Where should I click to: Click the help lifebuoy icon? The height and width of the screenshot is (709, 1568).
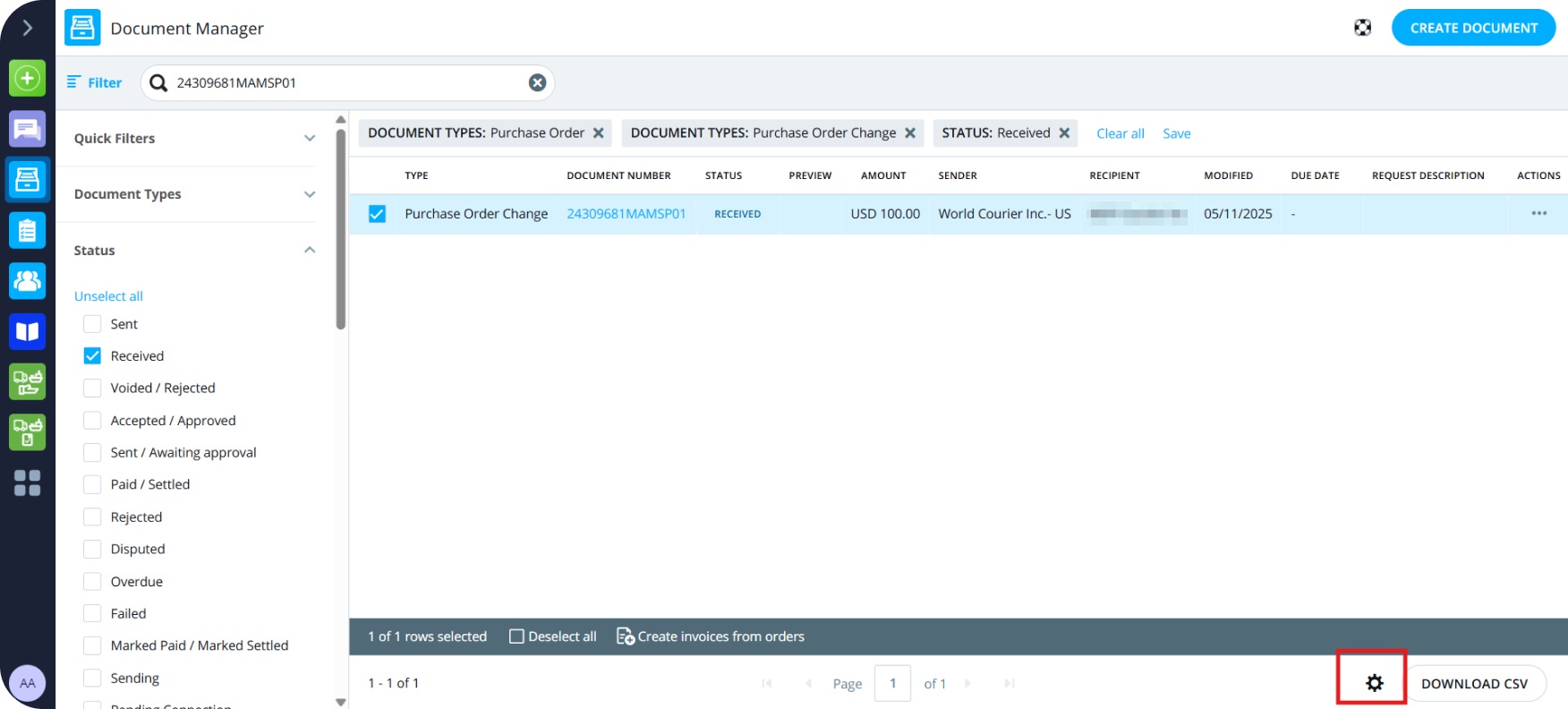1362,28
